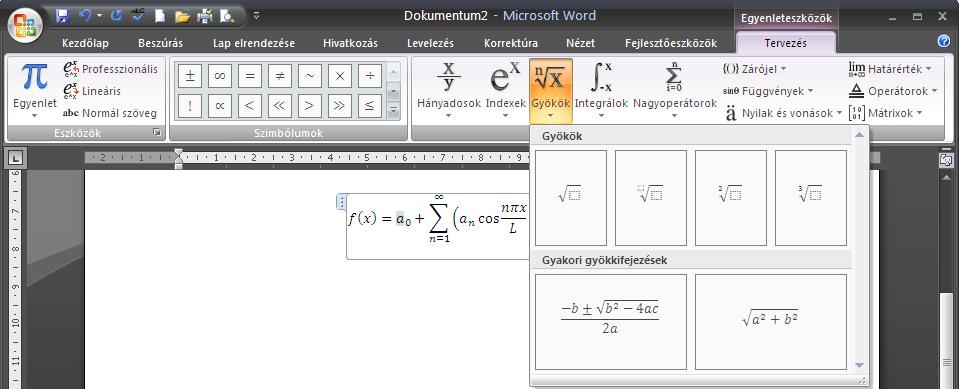The height and width of the screenshot is (389, 959).
Task: Undo the last action
Action: point(84,16)
